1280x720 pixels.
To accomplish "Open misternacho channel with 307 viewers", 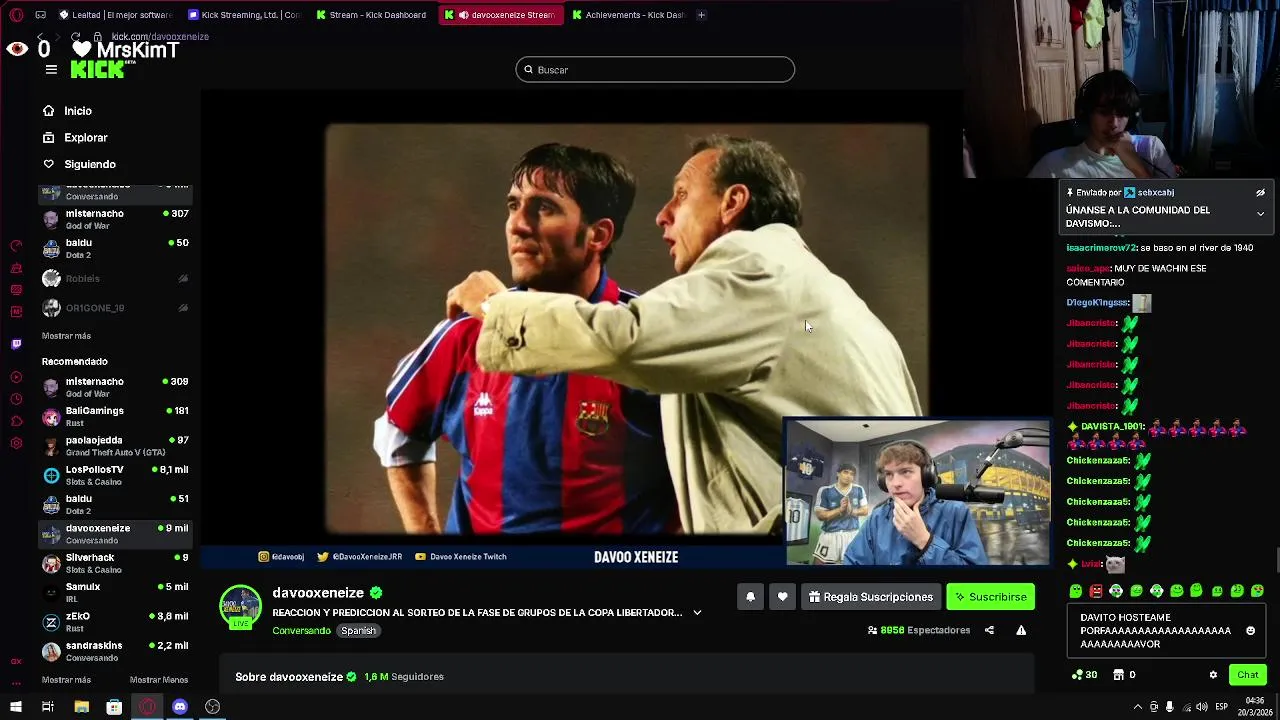I will click(115, 219).
